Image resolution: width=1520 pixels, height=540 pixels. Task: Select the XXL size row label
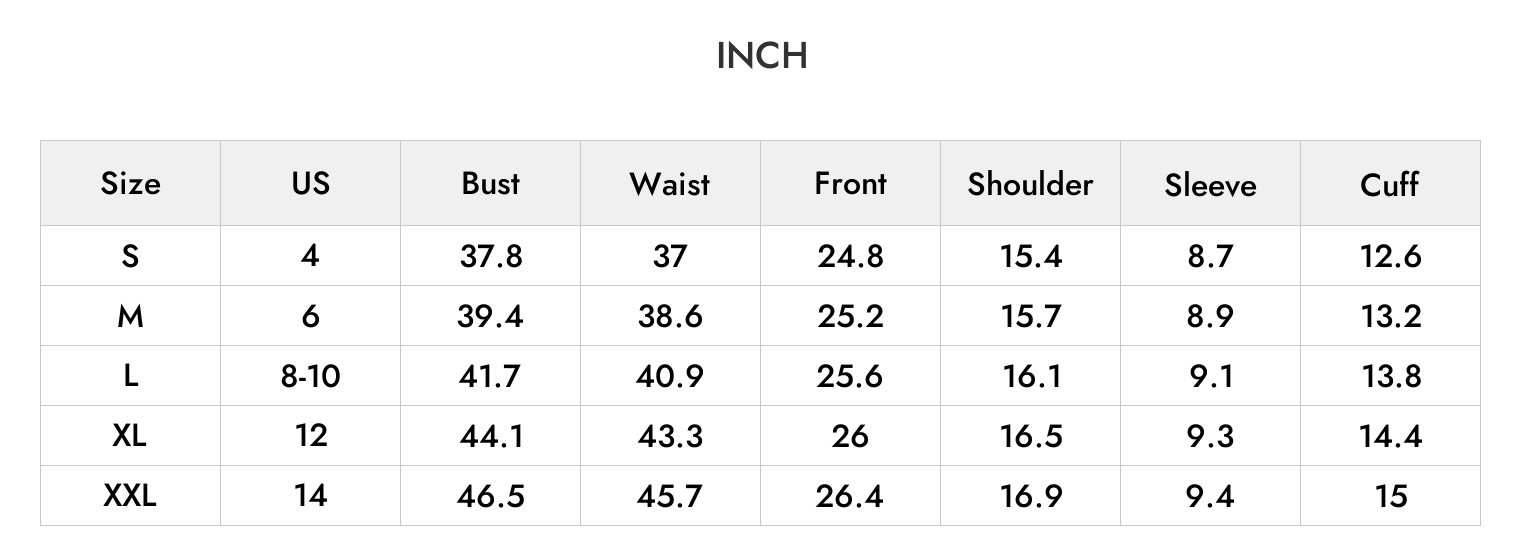point(130,496)
